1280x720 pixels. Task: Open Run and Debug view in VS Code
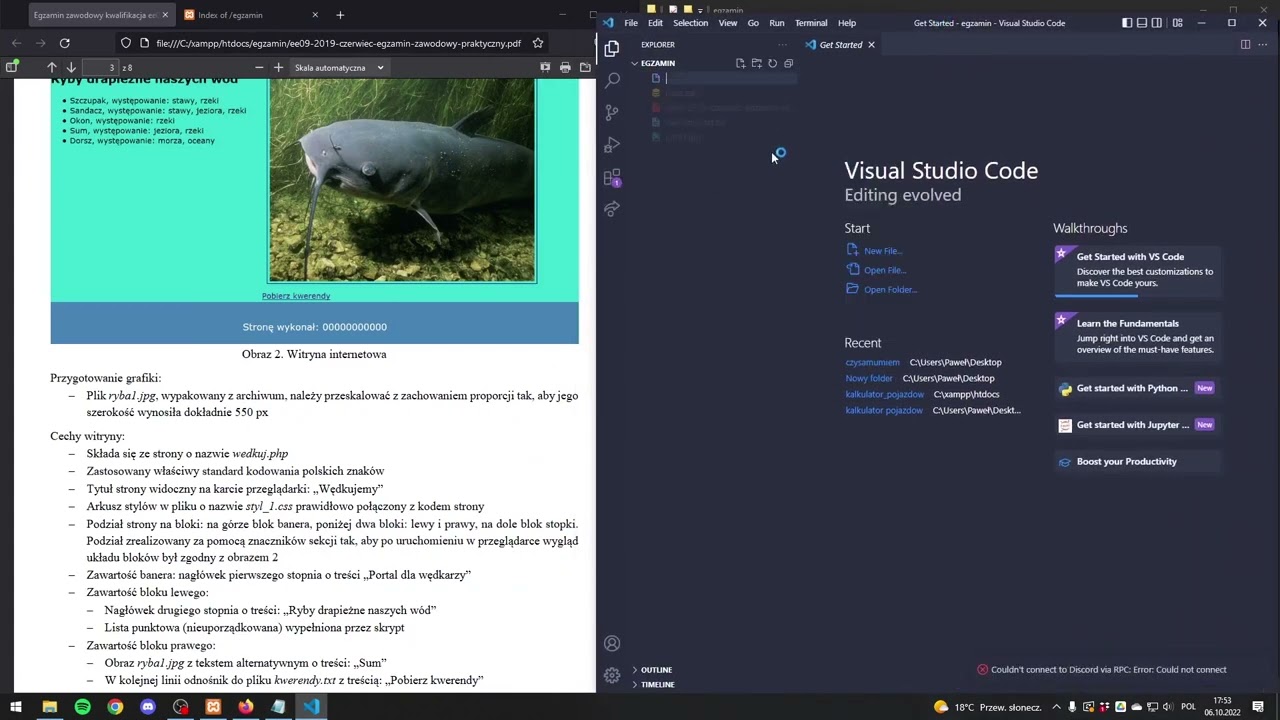[612, 145]
